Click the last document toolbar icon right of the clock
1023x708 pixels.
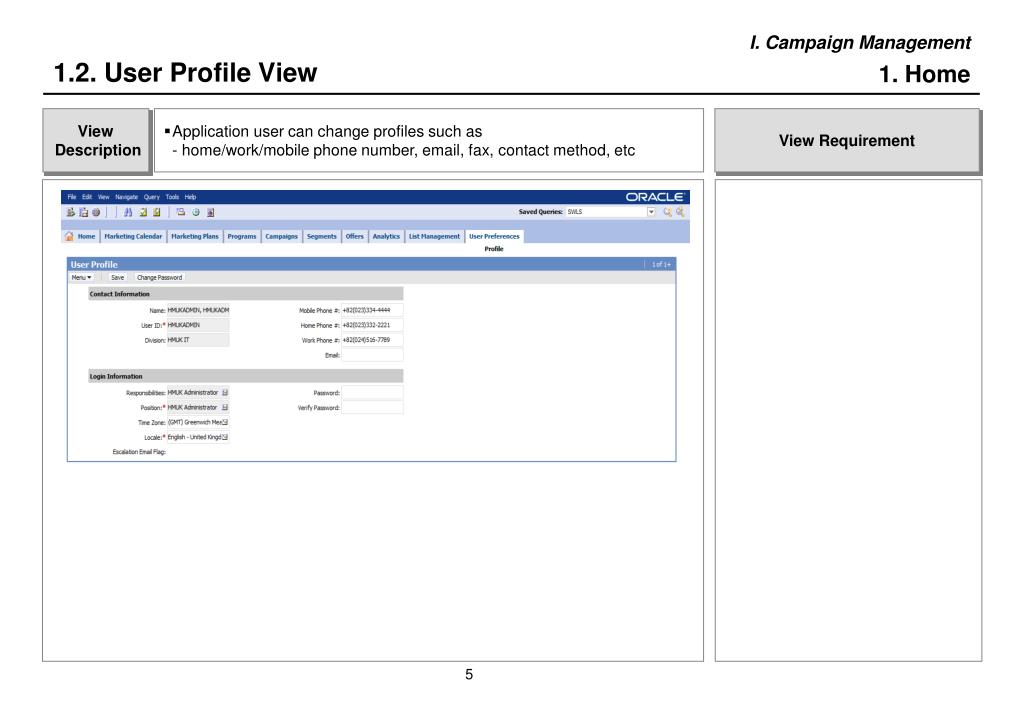pyautogui.click(x=210, y=212)
